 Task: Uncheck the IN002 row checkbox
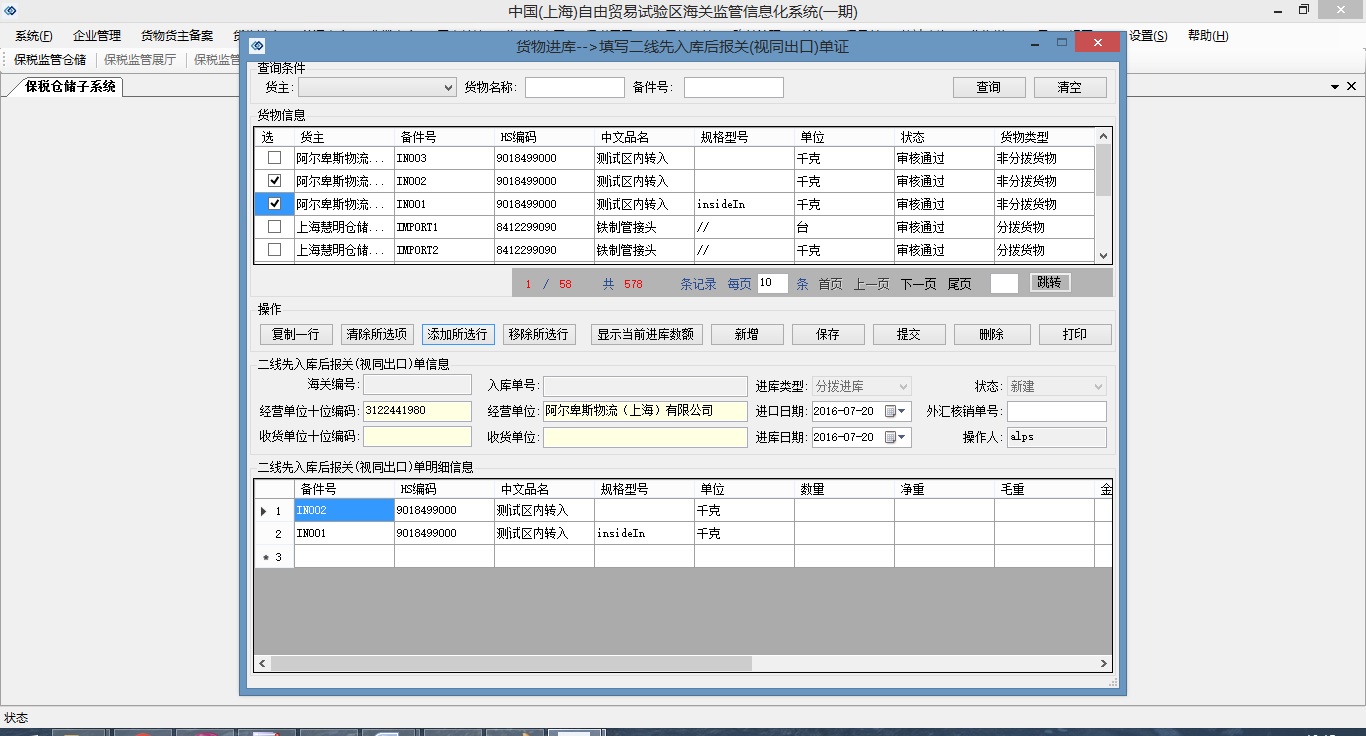point(274,181)
